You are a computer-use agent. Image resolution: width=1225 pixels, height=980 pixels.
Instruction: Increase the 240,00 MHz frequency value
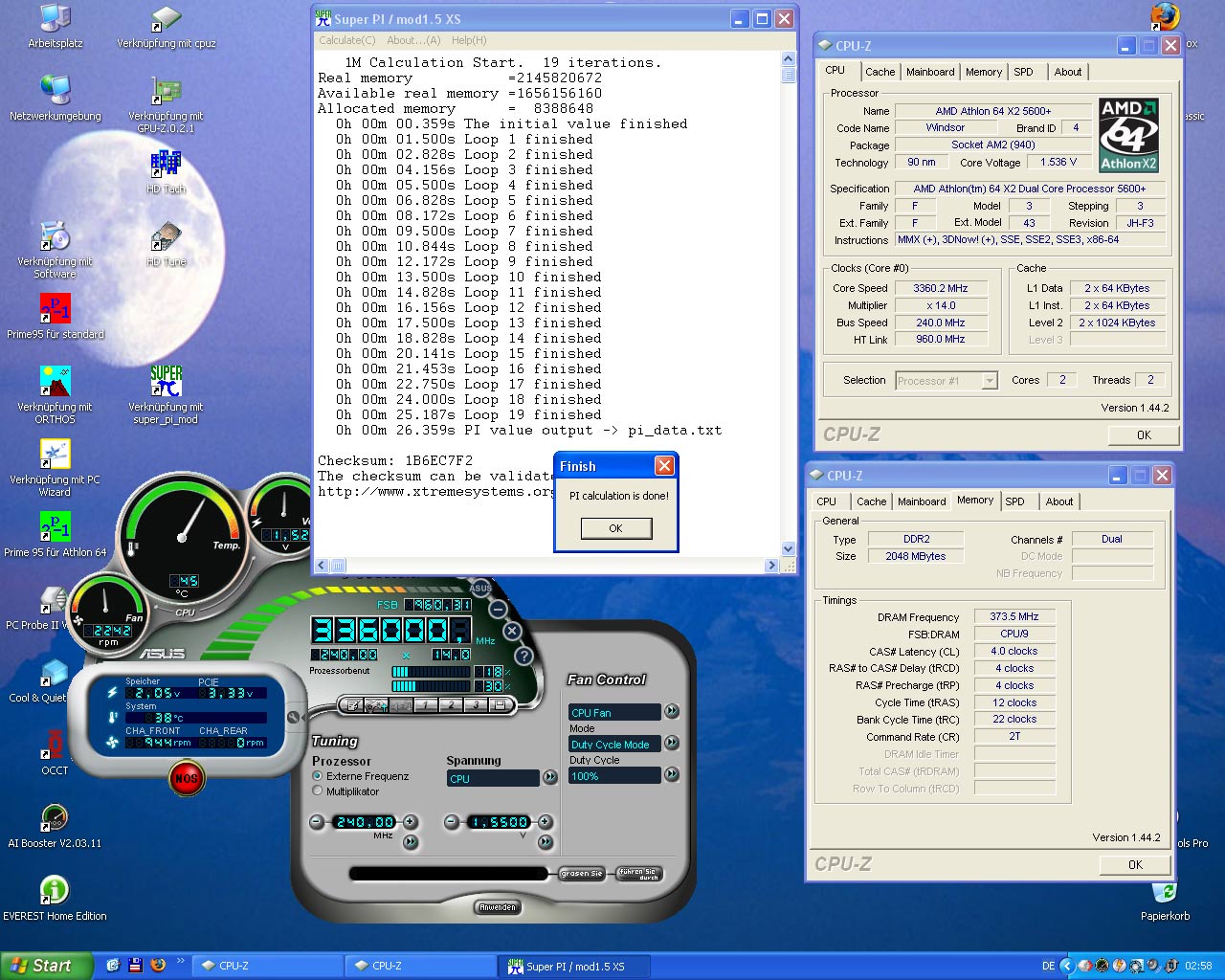[411, 822]
